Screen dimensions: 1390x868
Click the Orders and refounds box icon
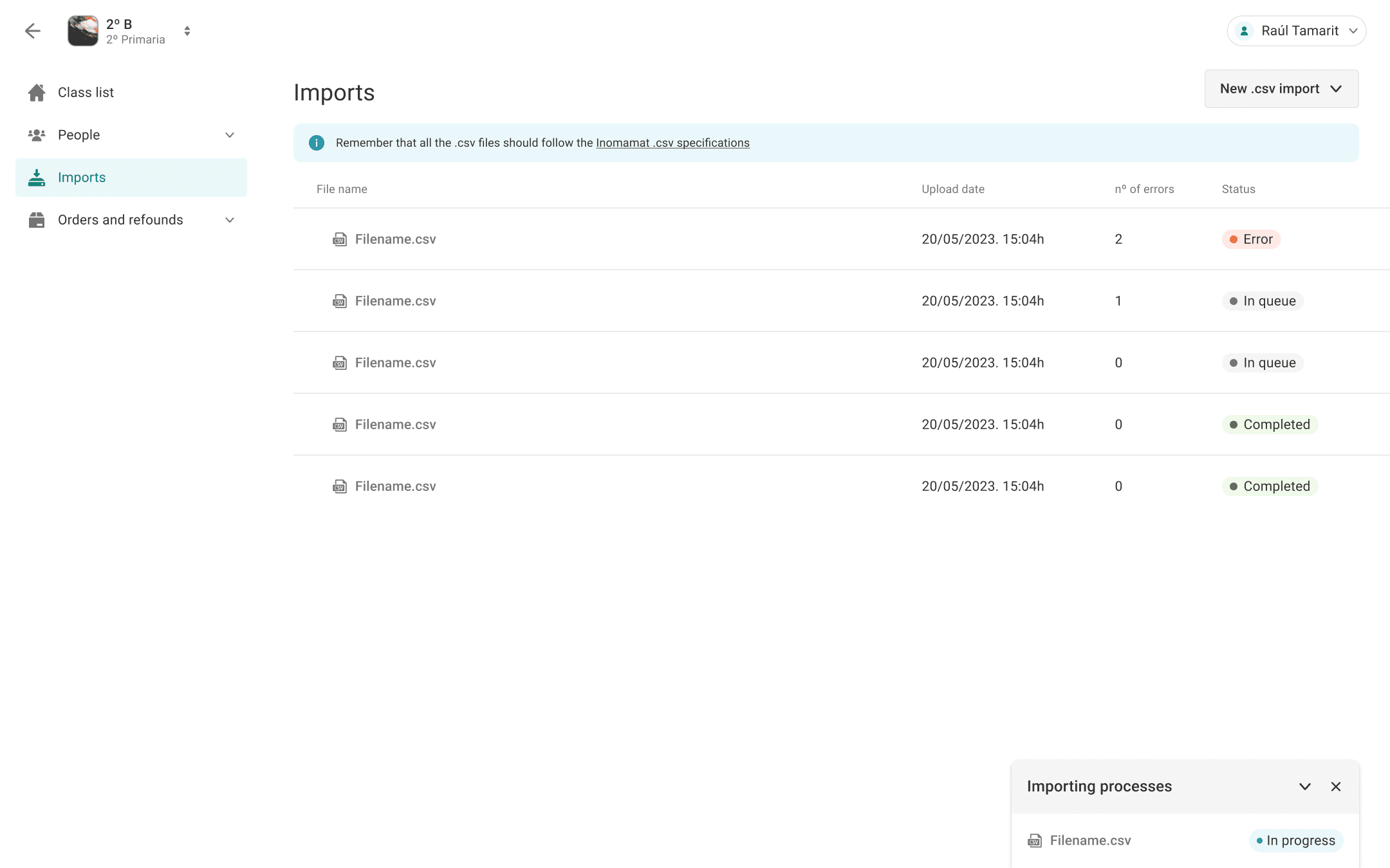coord(37,220)
